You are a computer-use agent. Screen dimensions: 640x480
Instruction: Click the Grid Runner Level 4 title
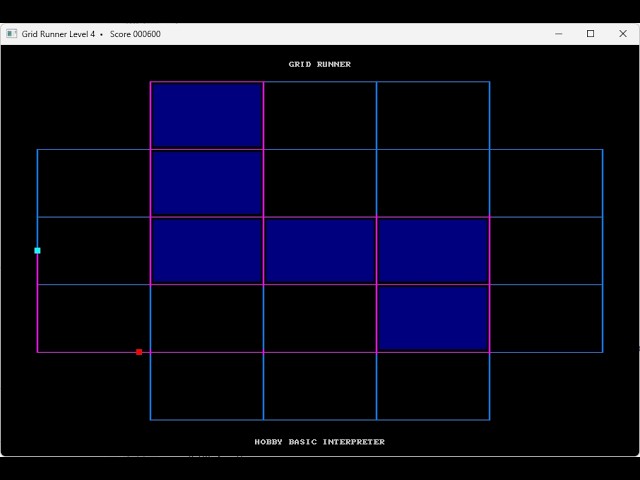[58, 34]
